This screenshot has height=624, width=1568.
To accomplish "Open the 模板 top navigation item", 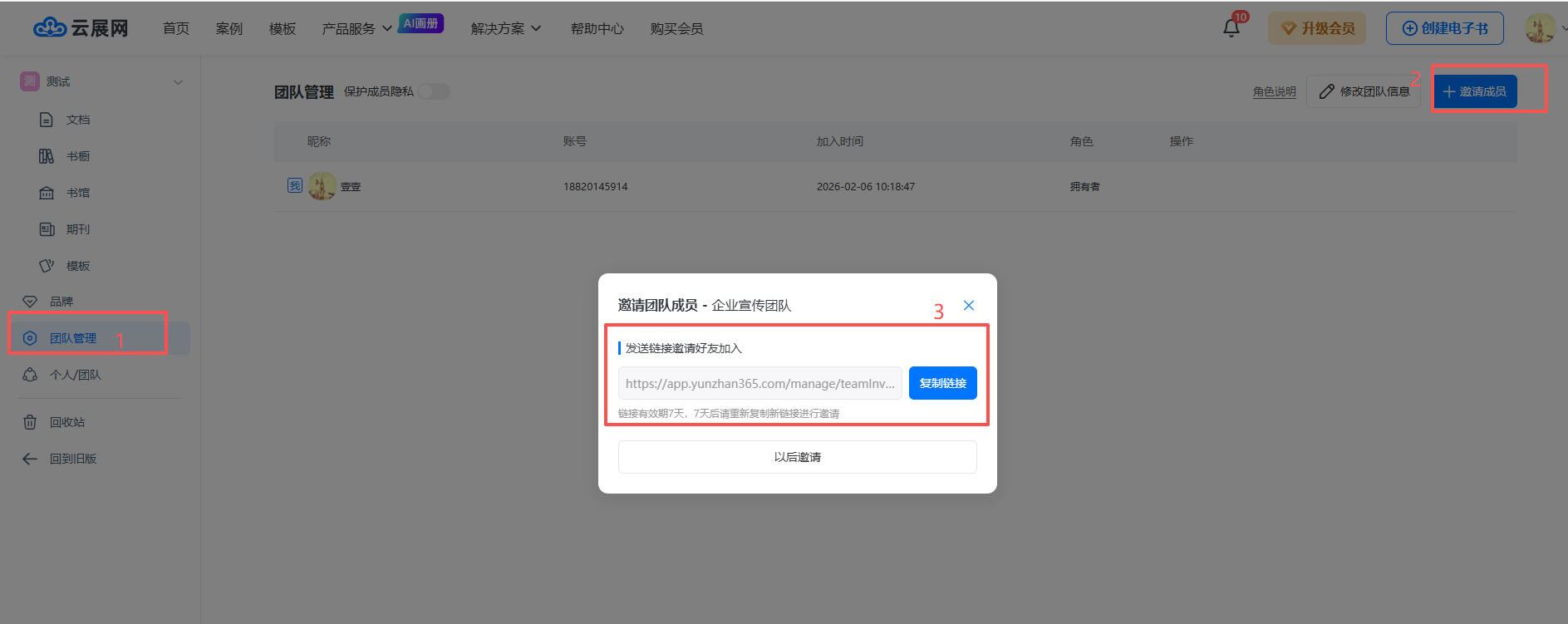I will coord(282,29).
